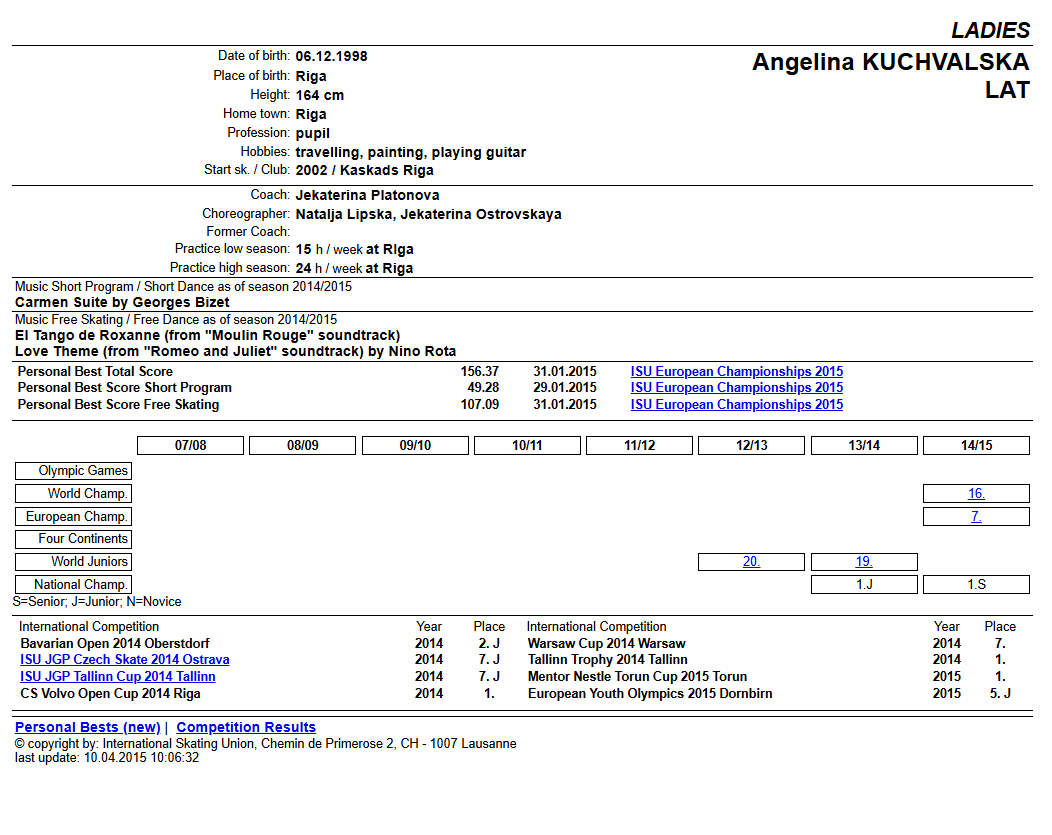Click Bavarian Open 2014 Oberstdorf entry
This screenshot has width=1052, height=835.
[115, 643]
